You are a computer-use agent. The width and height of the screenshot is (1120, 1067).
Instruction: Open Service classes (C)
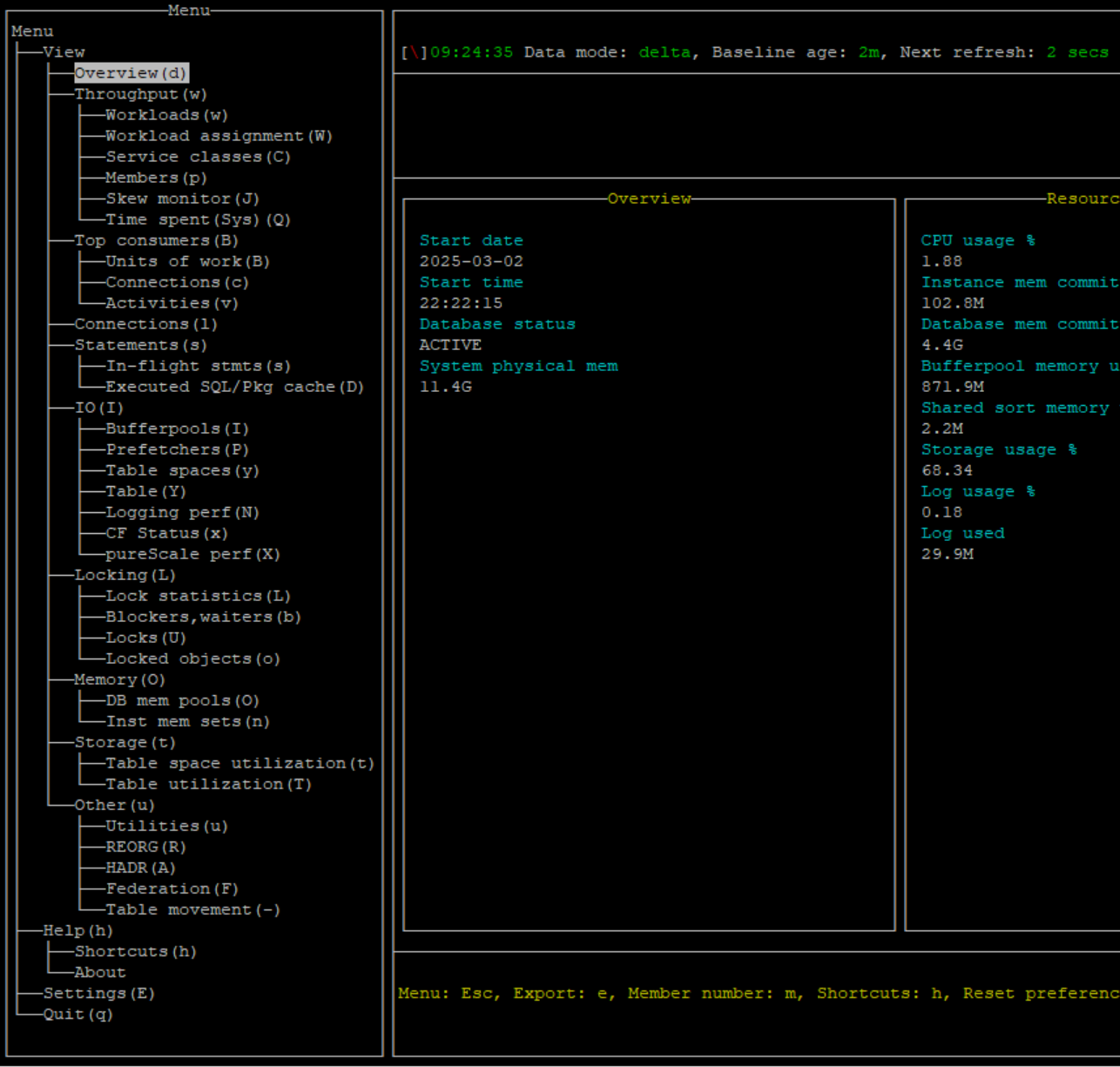pos(199,157)
